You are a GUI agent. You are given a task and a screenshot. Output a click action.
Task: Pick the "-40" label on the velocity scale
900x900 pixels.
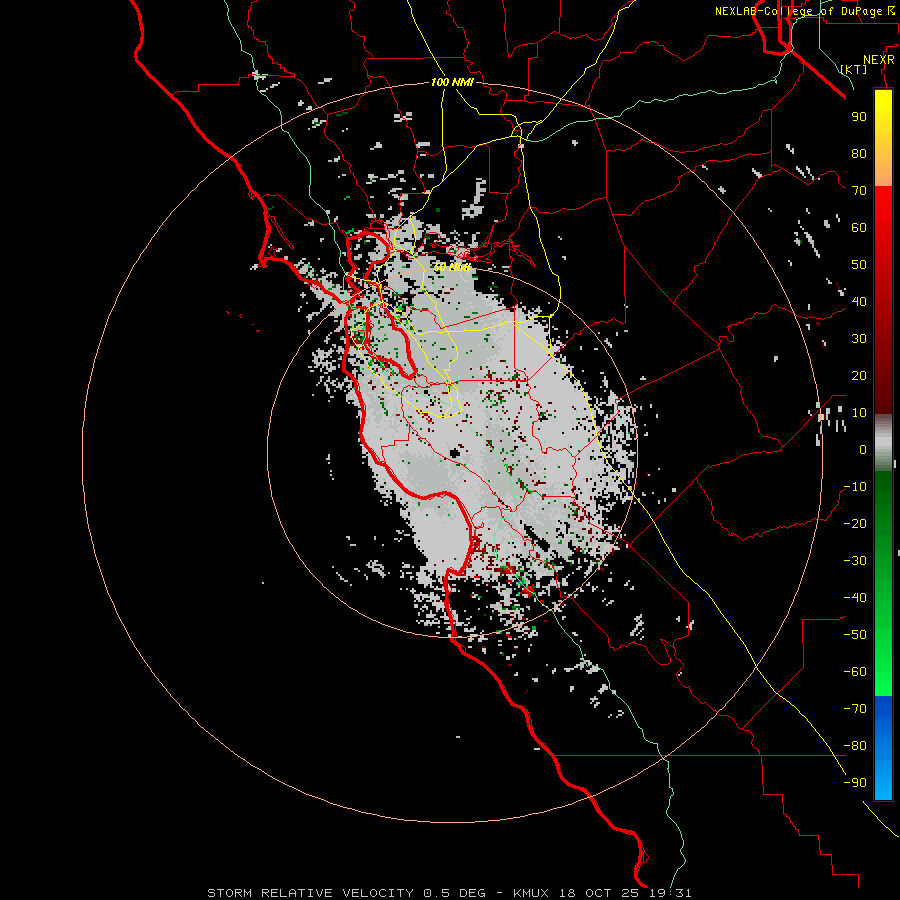click(855, 598)
